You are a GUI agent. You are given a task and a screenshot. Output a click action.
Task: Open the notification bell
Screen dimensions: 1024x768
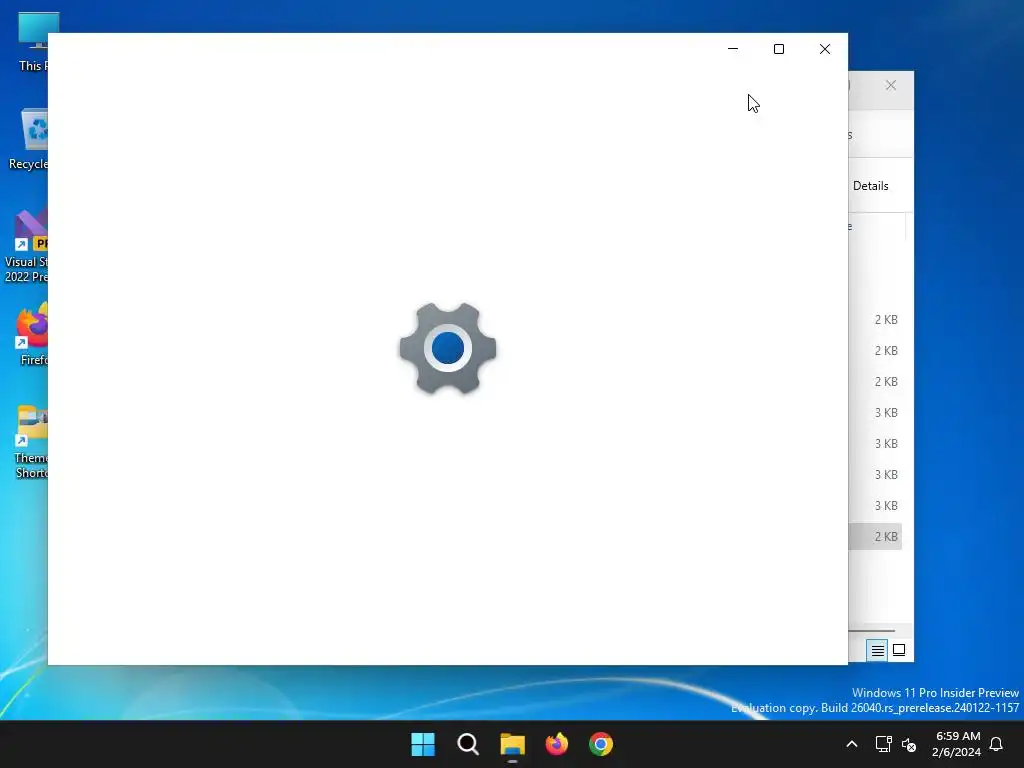(x=996, y=744)
